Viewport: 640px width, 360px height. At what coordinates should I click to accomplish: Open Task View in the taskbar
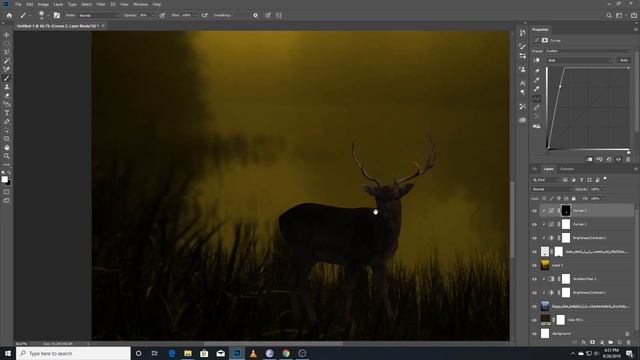[x=155, y=353]
